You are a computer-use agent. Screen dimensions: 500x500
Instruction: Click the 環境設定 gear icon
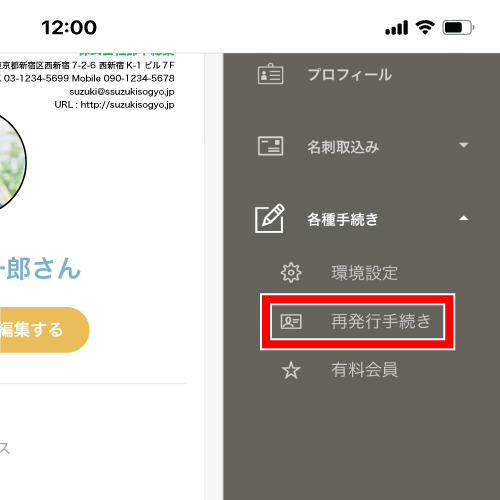tap(291, 273)
